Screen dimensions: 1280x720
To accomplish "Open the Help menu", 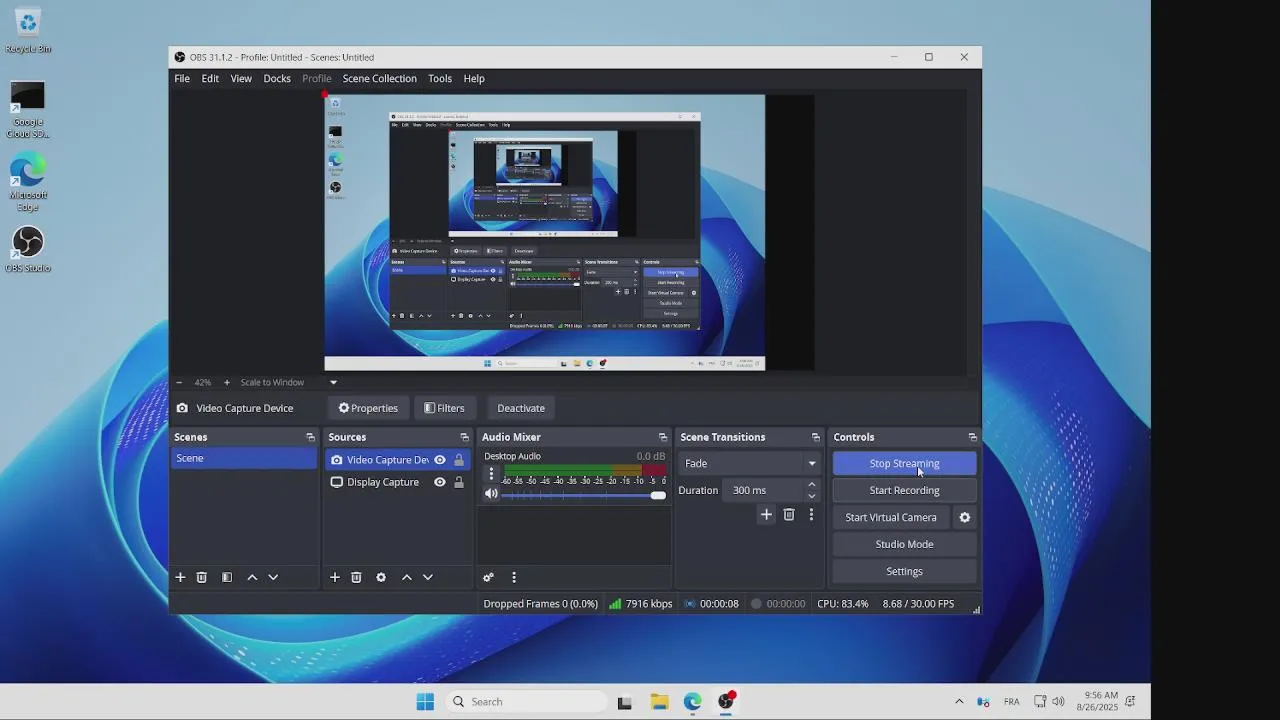I will pyautogui.click(x=474, y=78).
